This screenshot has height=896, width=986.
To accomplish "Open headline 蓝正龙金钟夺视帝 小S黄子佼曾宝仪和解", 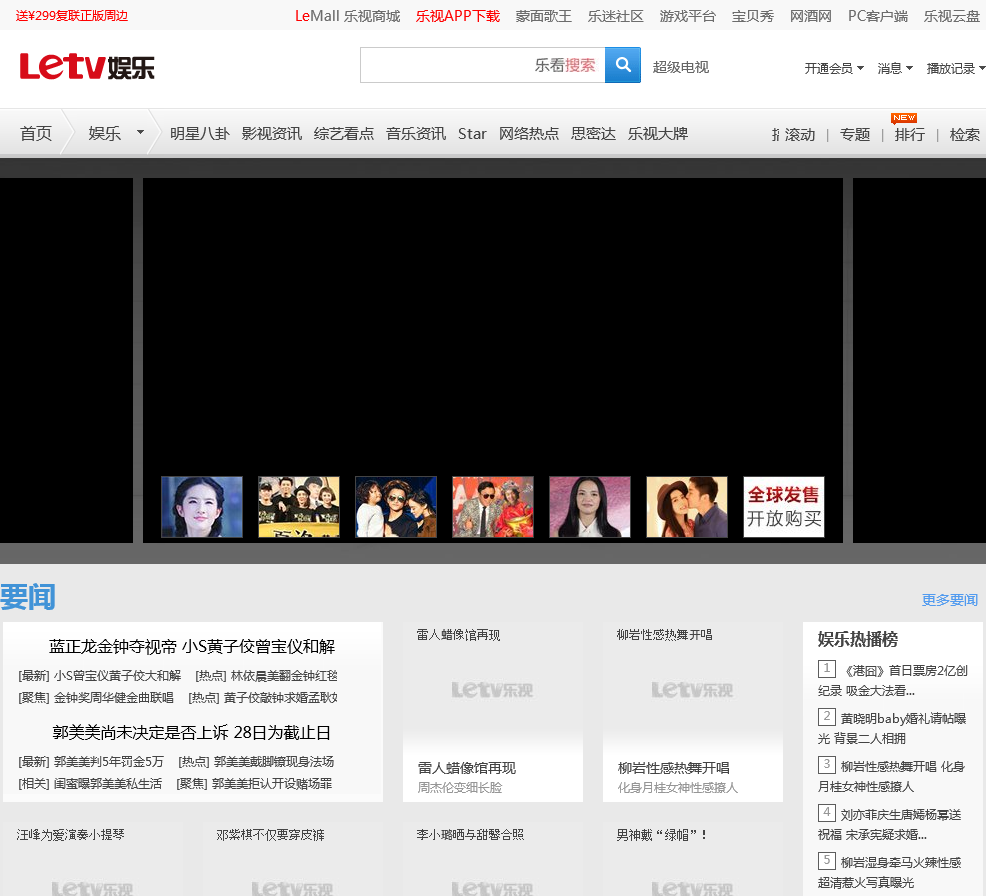I will click(192, 646).
